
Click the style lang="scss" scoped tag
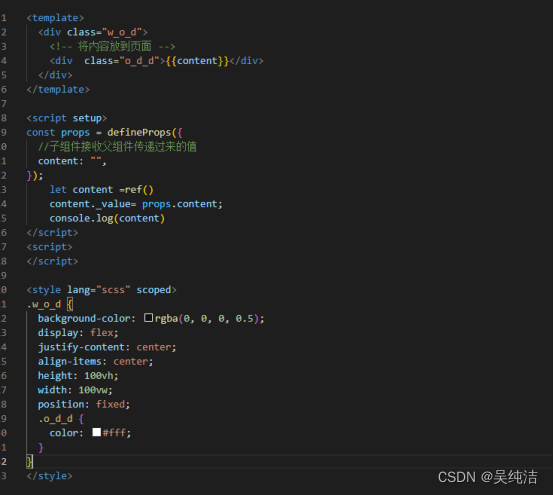coord(101,290)
